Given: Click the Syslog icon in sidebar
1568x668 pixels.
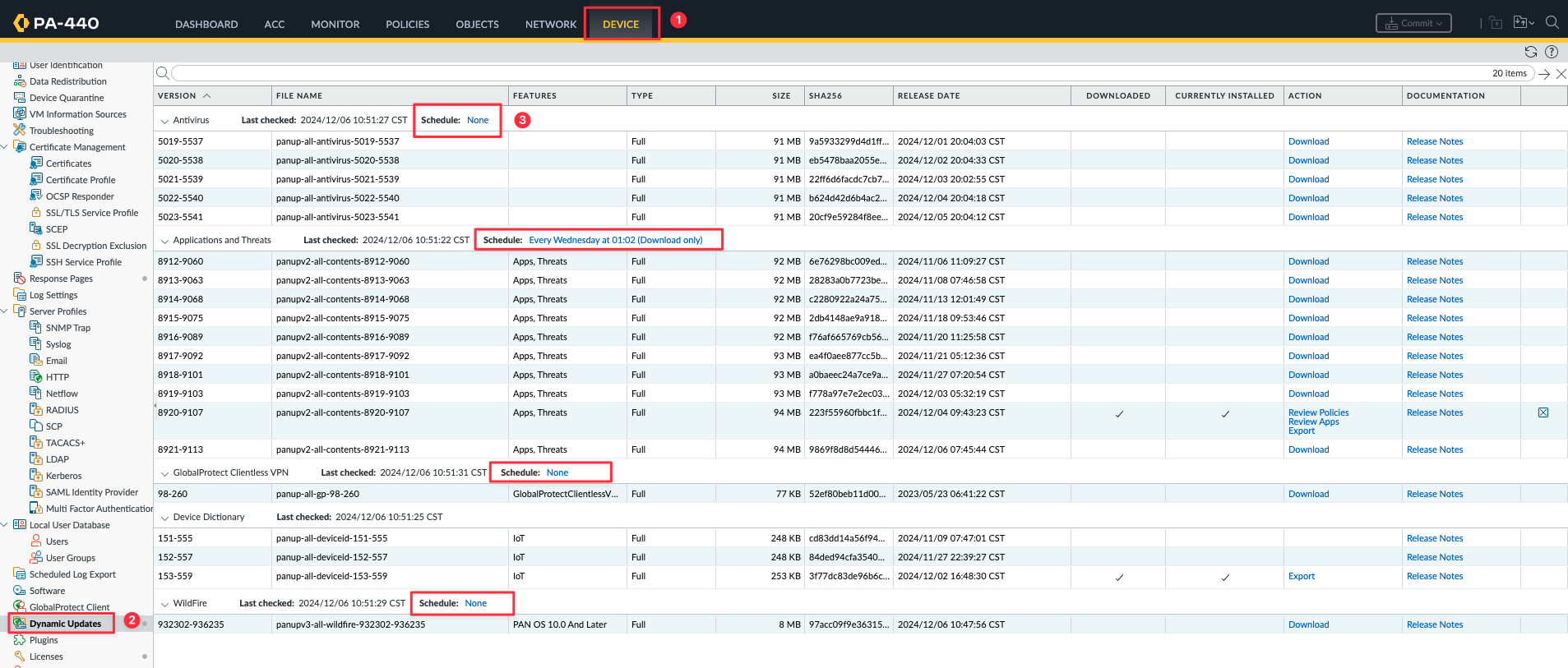Looking at the screenshot, I should coord(36,344).
